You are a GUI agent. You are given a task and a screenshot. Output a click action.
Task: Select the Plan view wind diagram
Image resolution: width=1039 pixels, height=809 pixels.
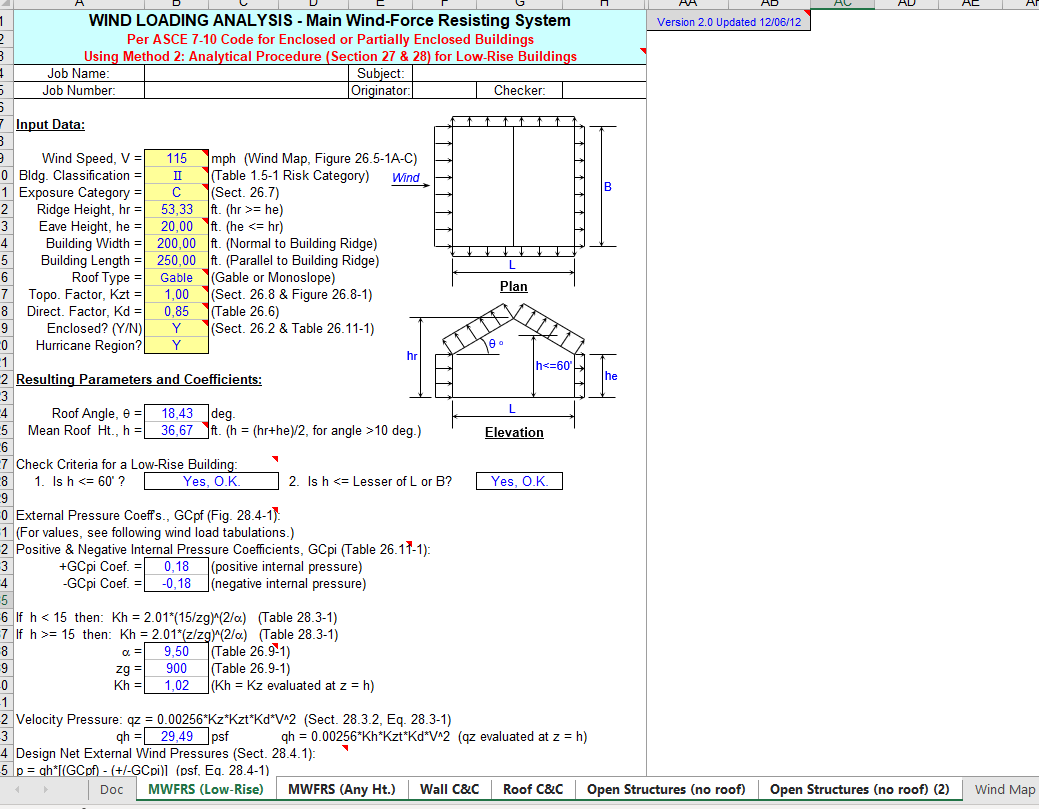pyautogui.click(x=513, y=190)
